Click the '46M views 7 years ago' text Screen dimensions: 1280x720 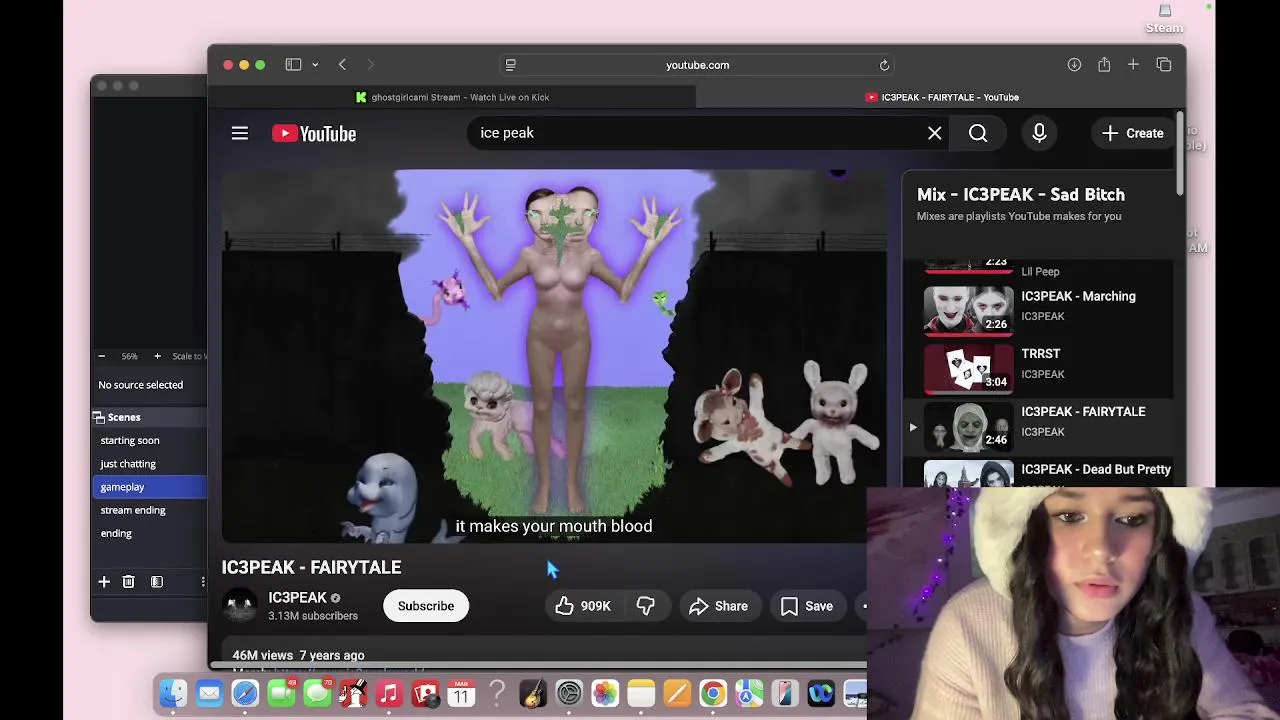click(299, 655)
